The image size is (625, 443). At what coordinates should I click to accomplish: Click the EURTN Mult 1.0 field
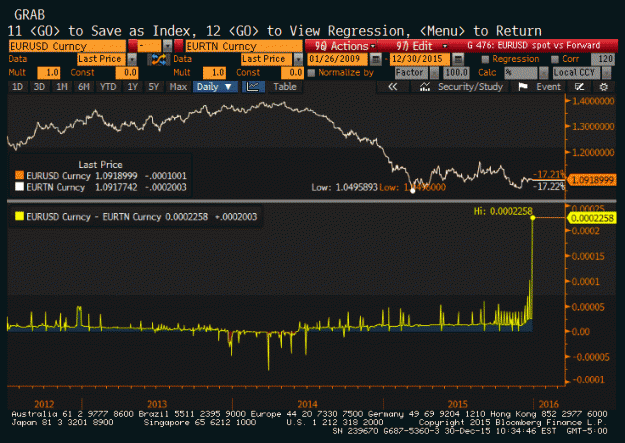click(x=214, y=73)
